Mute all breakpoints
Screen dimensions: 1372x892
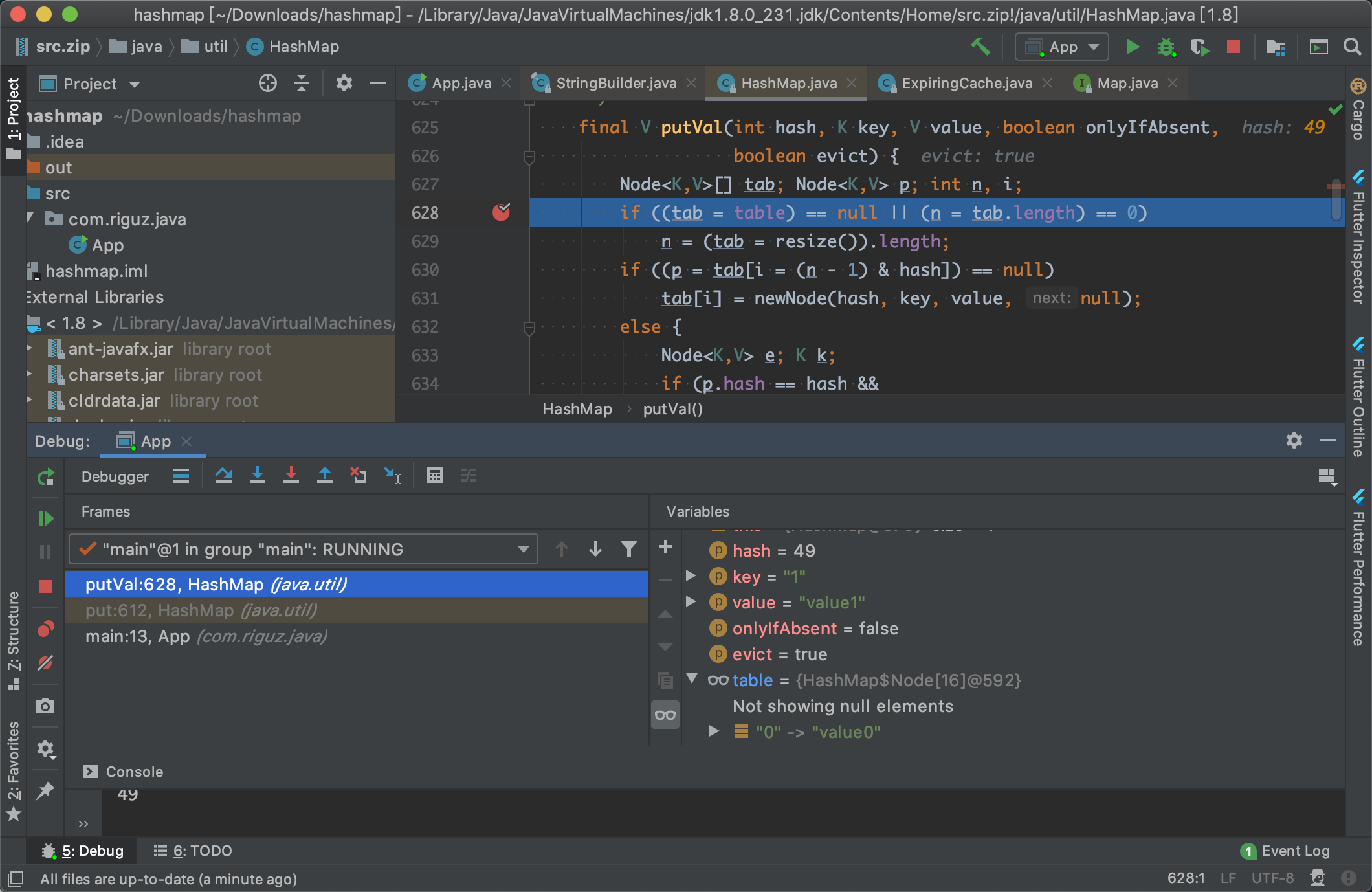[45, 663]
